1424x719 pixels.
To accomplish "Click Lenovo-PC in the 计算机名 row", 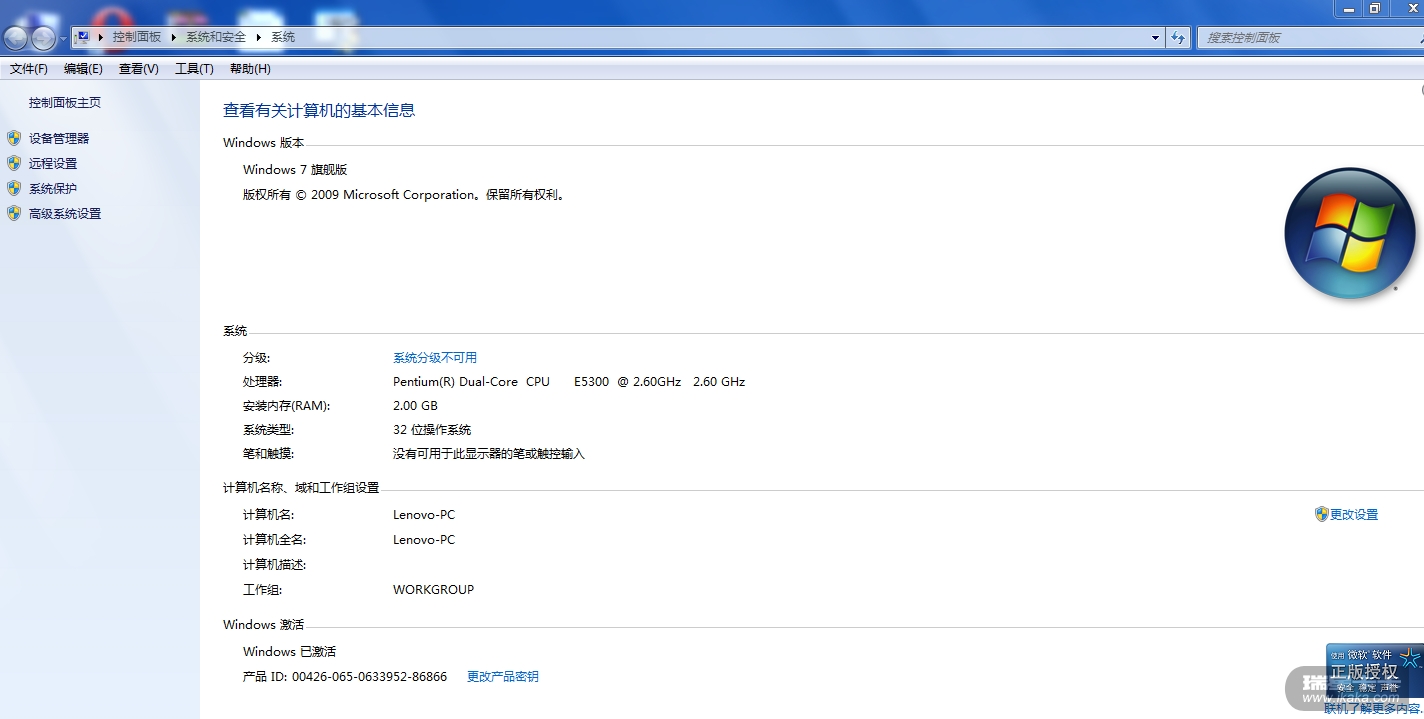I will point(424,515).
